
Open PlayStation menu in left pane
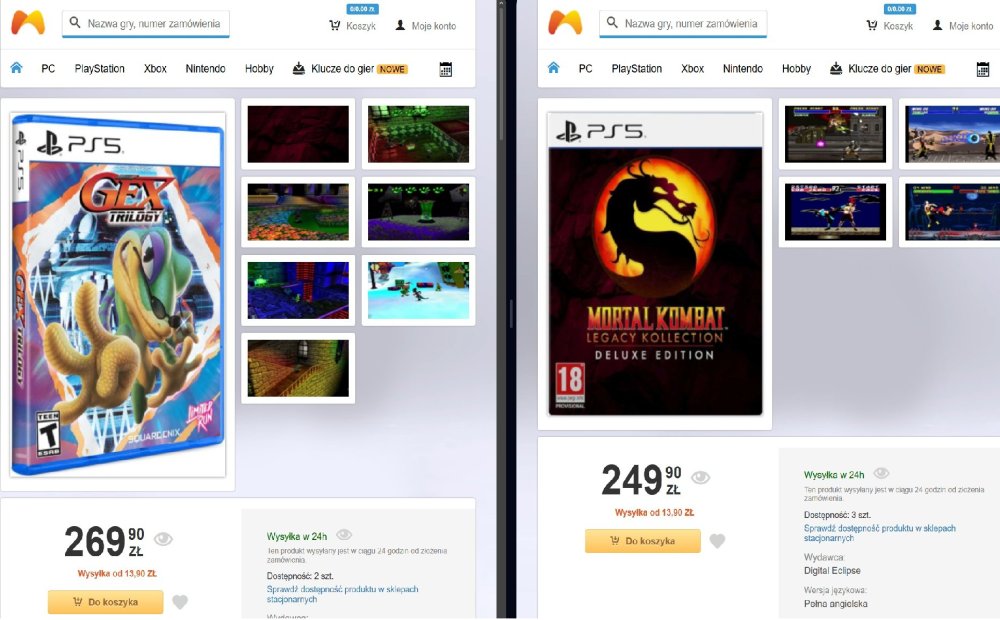[x=99, y=68]
